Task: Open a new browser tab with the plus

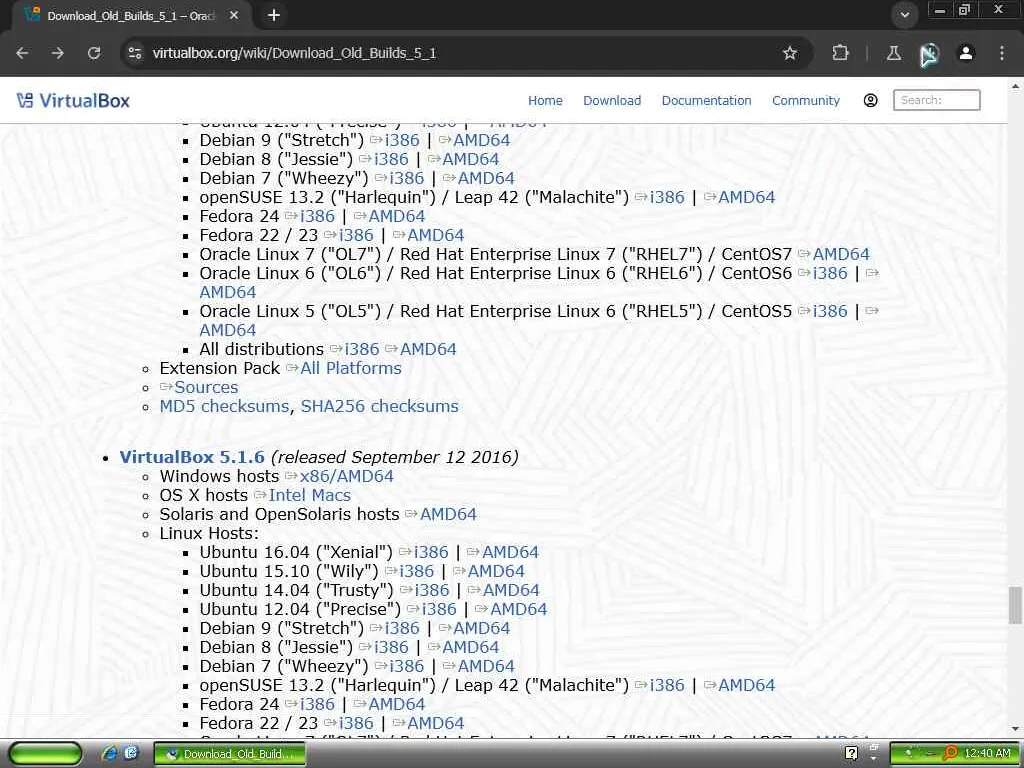Action: click(274, 15)
